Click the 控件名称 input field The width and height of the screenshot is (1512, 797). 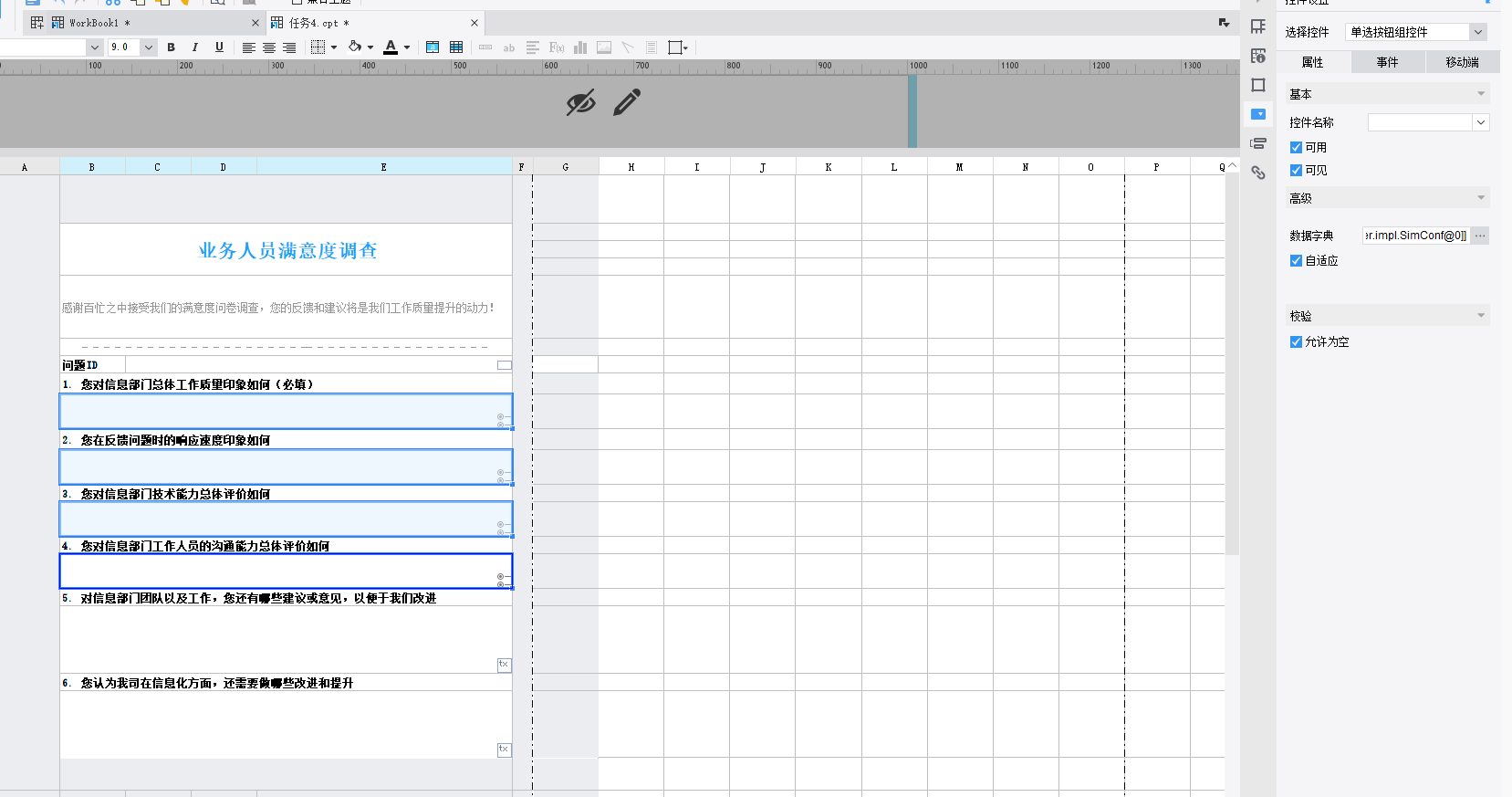(x=1419, y=122)
